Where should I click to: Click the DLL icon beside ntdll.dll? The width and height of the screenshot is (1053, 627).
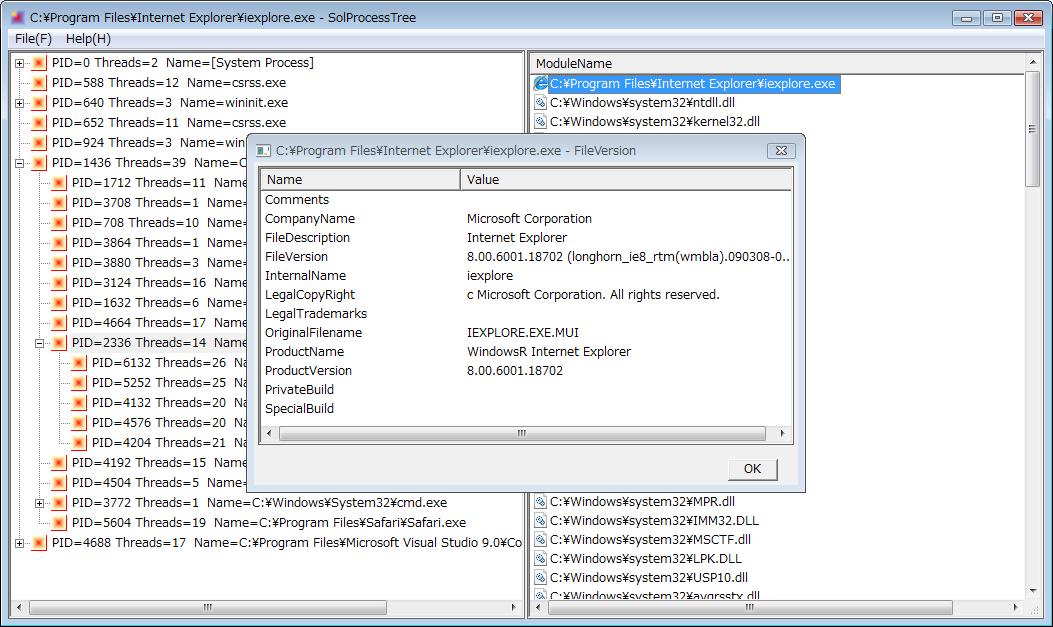pyautogui.click(x=541, y=103)
